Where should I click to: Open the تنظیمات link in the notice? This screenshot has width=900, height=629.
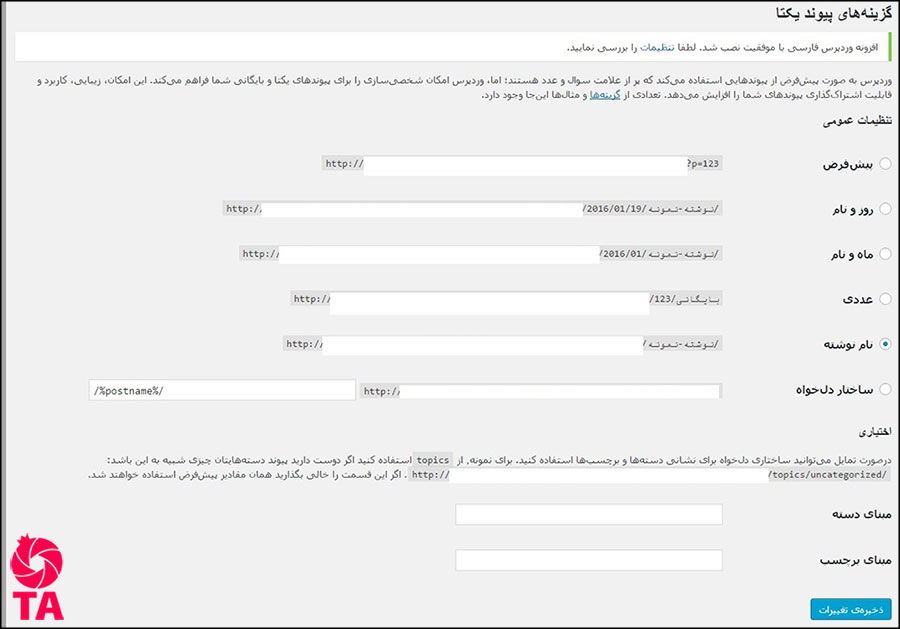coord(656,48)
